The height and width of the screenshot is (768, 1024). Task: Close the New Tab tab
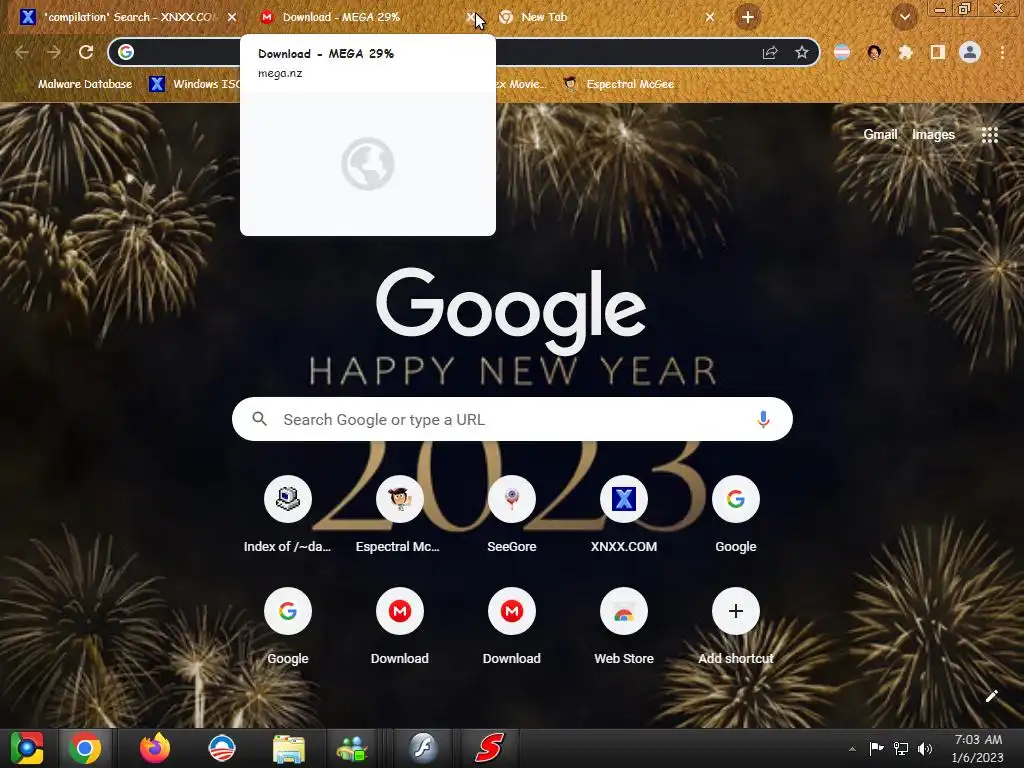pyautogui.click(x=710, y=17)
